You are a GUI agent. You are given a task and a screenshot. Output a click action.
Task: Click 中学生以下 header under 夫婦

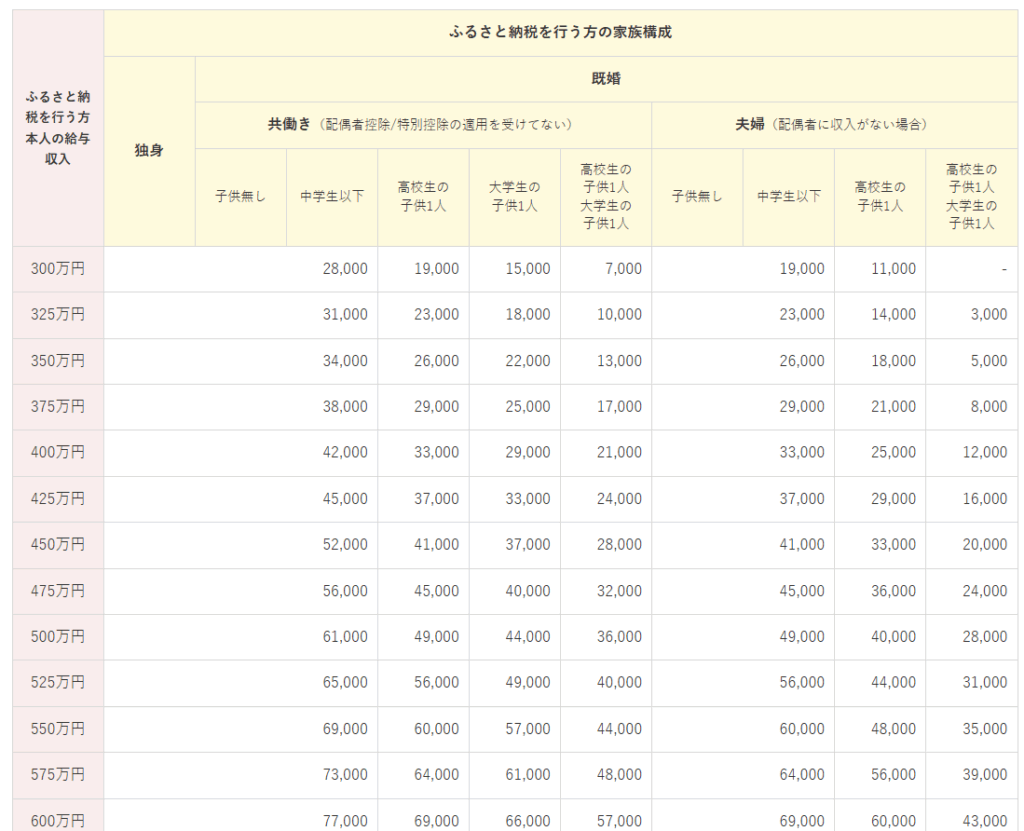click(788, 196)
